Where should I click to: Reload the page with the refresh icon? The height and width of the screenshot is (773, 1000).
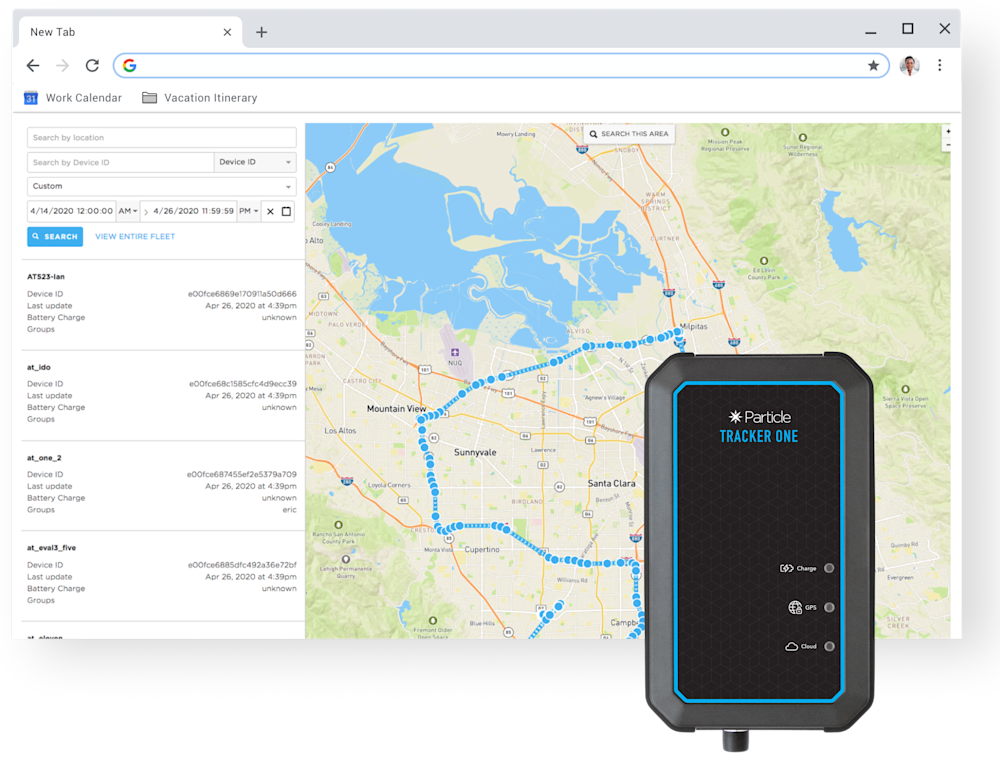(x=92, y=66)
